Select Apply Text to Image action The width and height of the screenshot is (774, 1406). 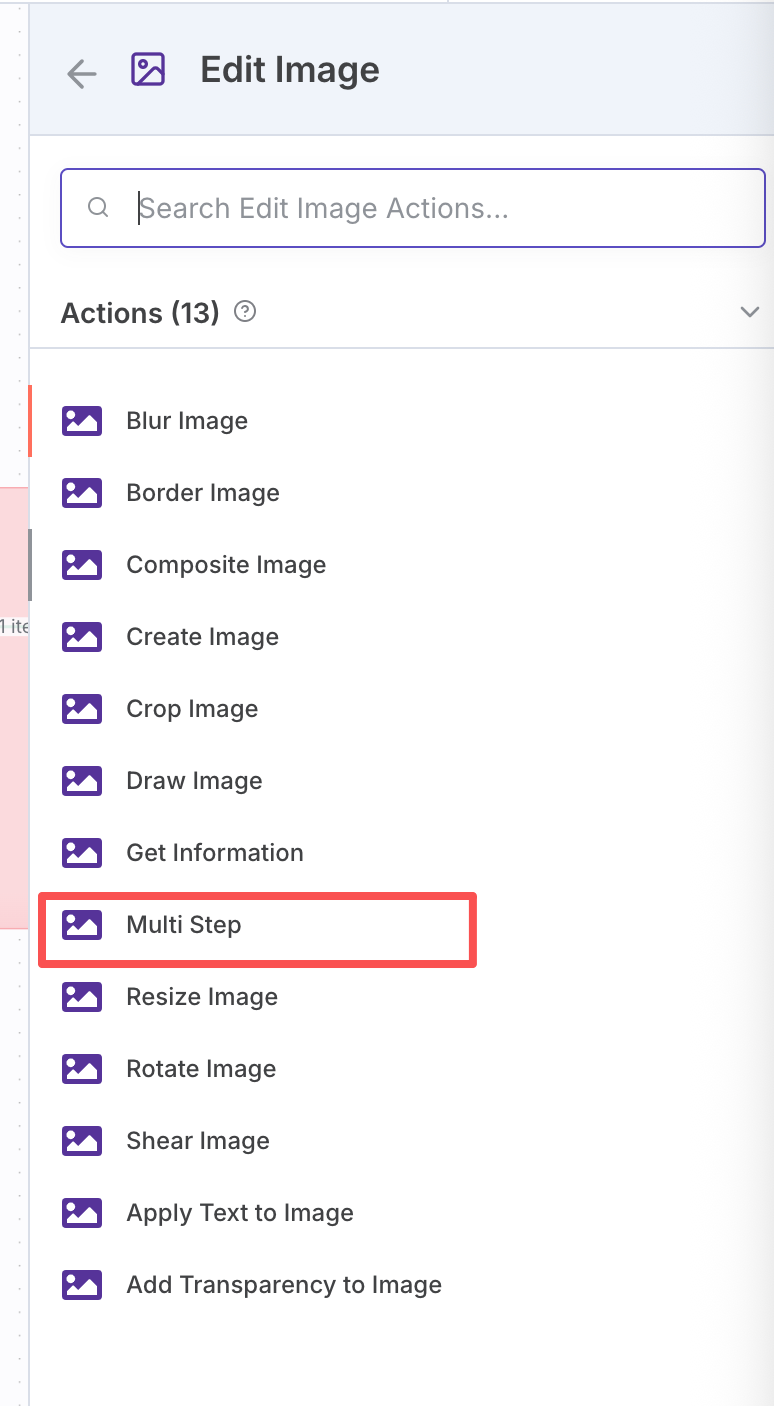click(400, 1213)
